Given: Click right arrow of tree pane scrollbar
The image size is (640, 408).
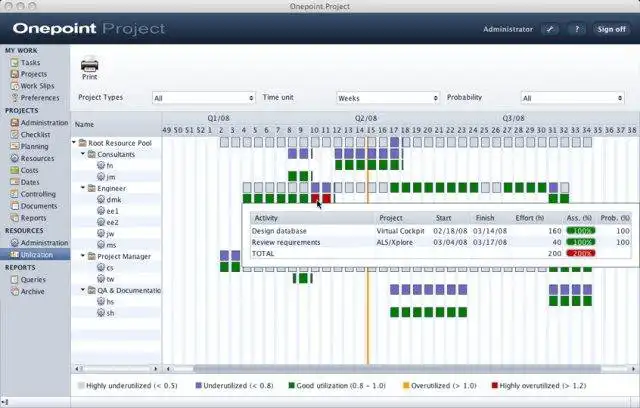Looking at the screenshot, I should coord(155,369).
